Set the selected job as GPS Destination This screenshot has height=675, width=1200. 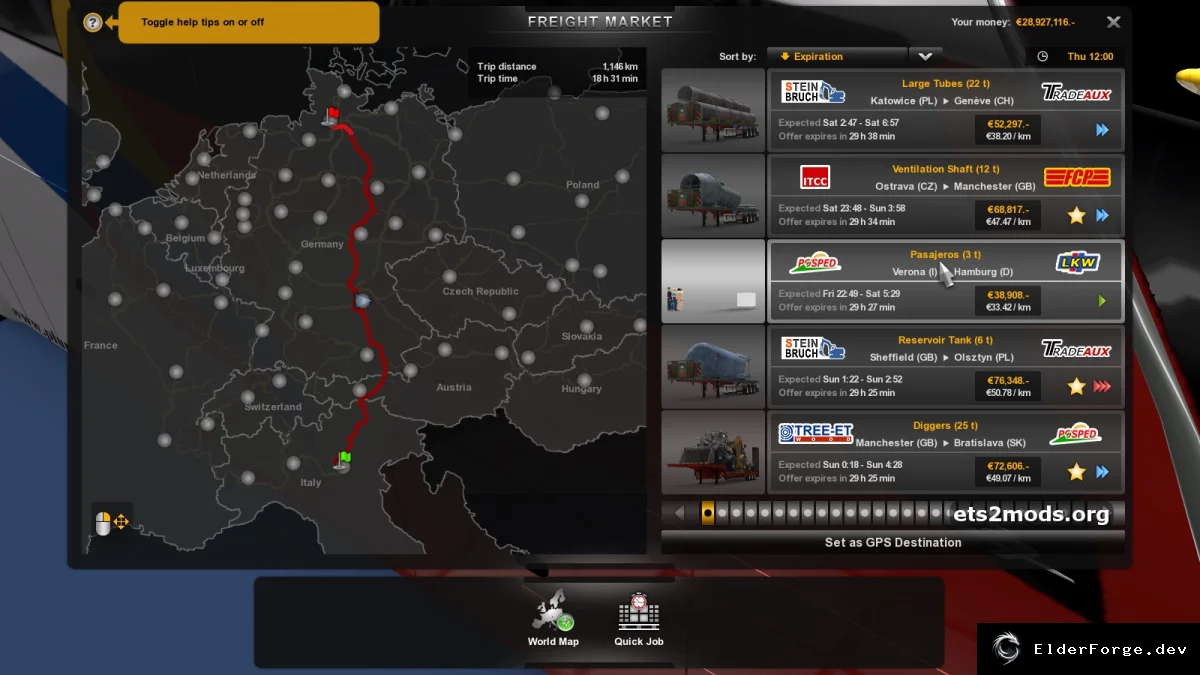pyautogui.click(x=893, y=542)
